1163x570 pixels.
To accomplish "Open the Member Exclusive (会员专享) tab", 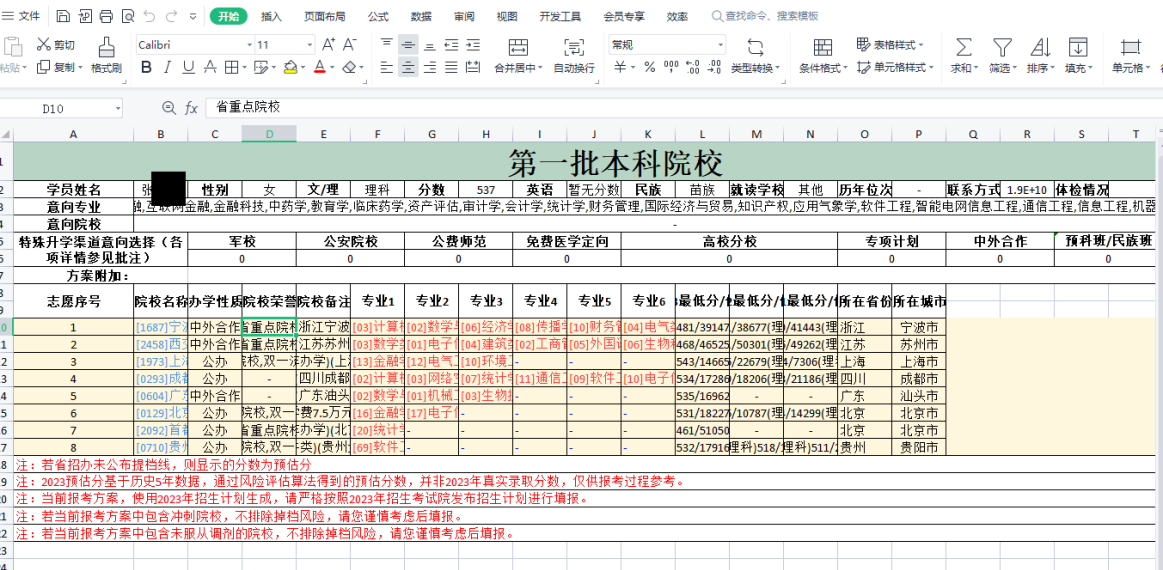I will pyautogui.click(x=624, y=16).
